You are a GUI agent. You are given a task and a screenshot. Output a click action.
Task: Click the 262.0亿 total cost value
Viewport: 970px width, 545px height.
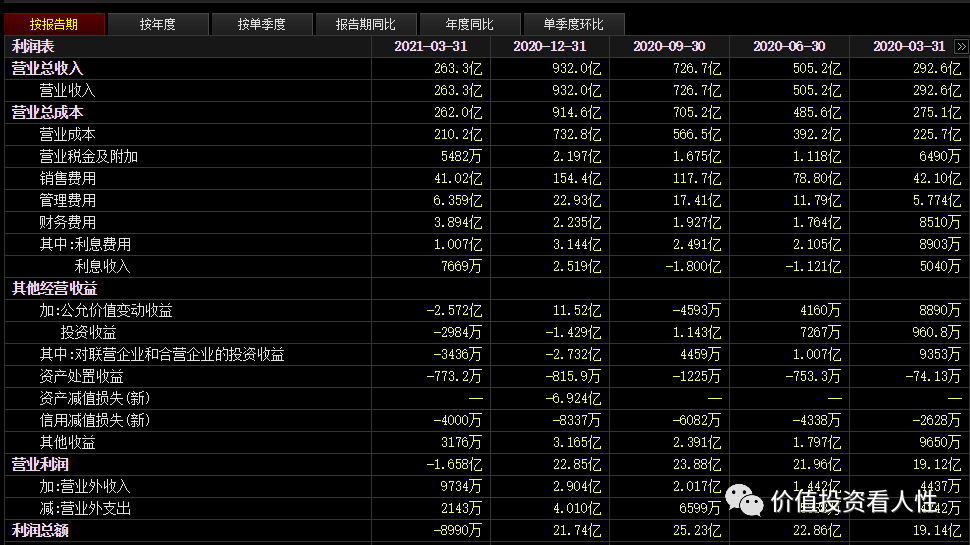[x=458, y=113]
